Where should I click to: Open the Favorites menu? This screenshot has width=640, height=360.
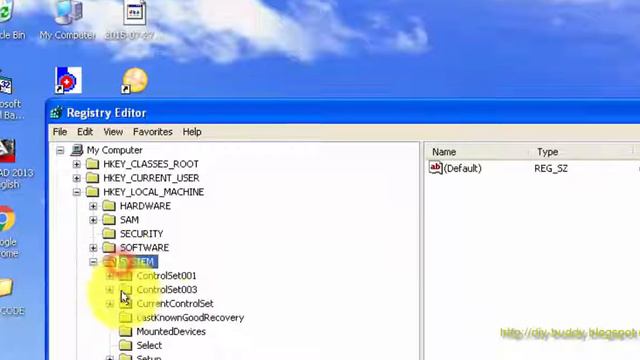[x=153, y=132]
